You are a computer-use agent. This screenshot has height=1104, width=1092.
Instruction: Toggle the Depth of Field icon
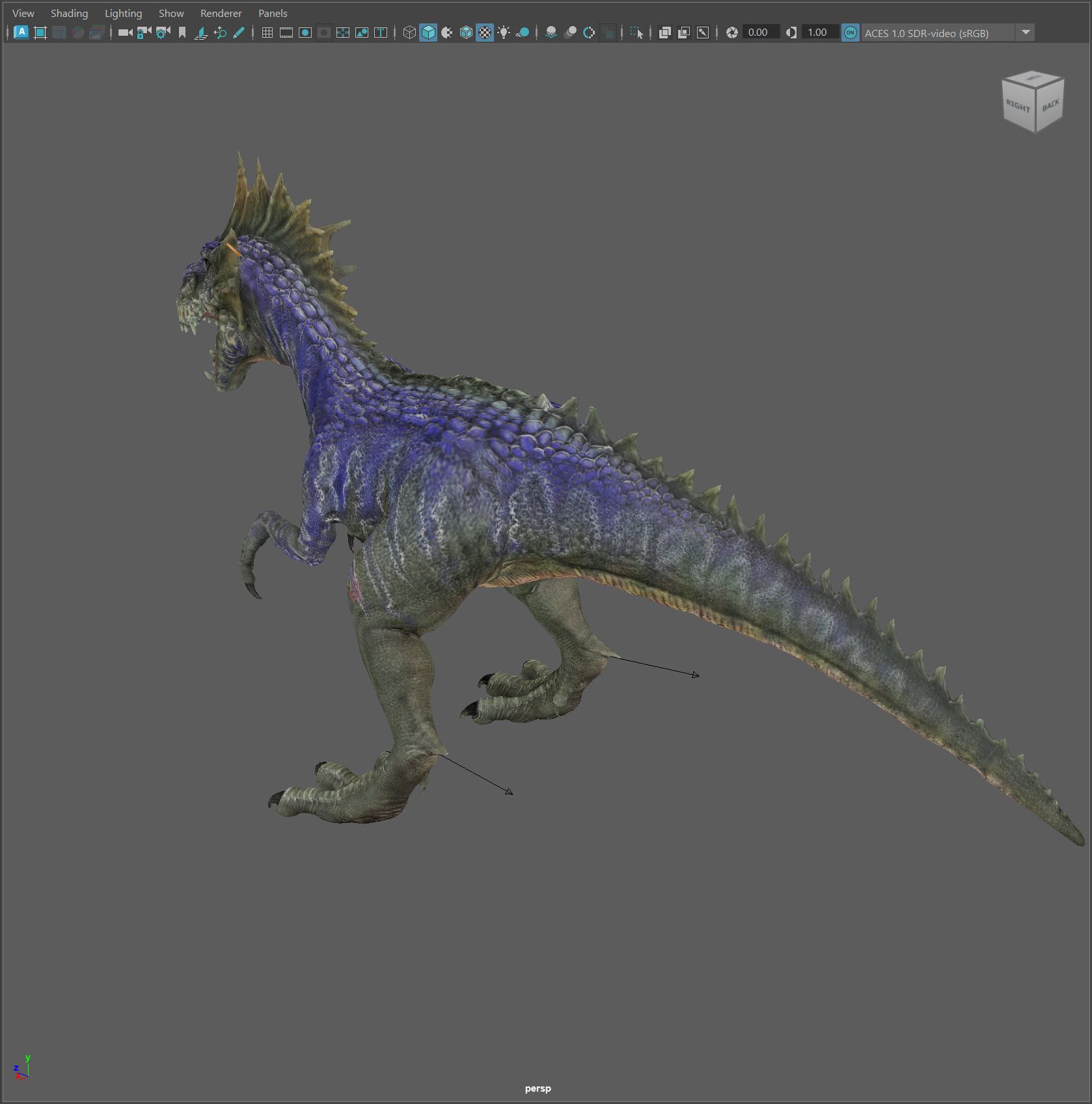point(608,33)
